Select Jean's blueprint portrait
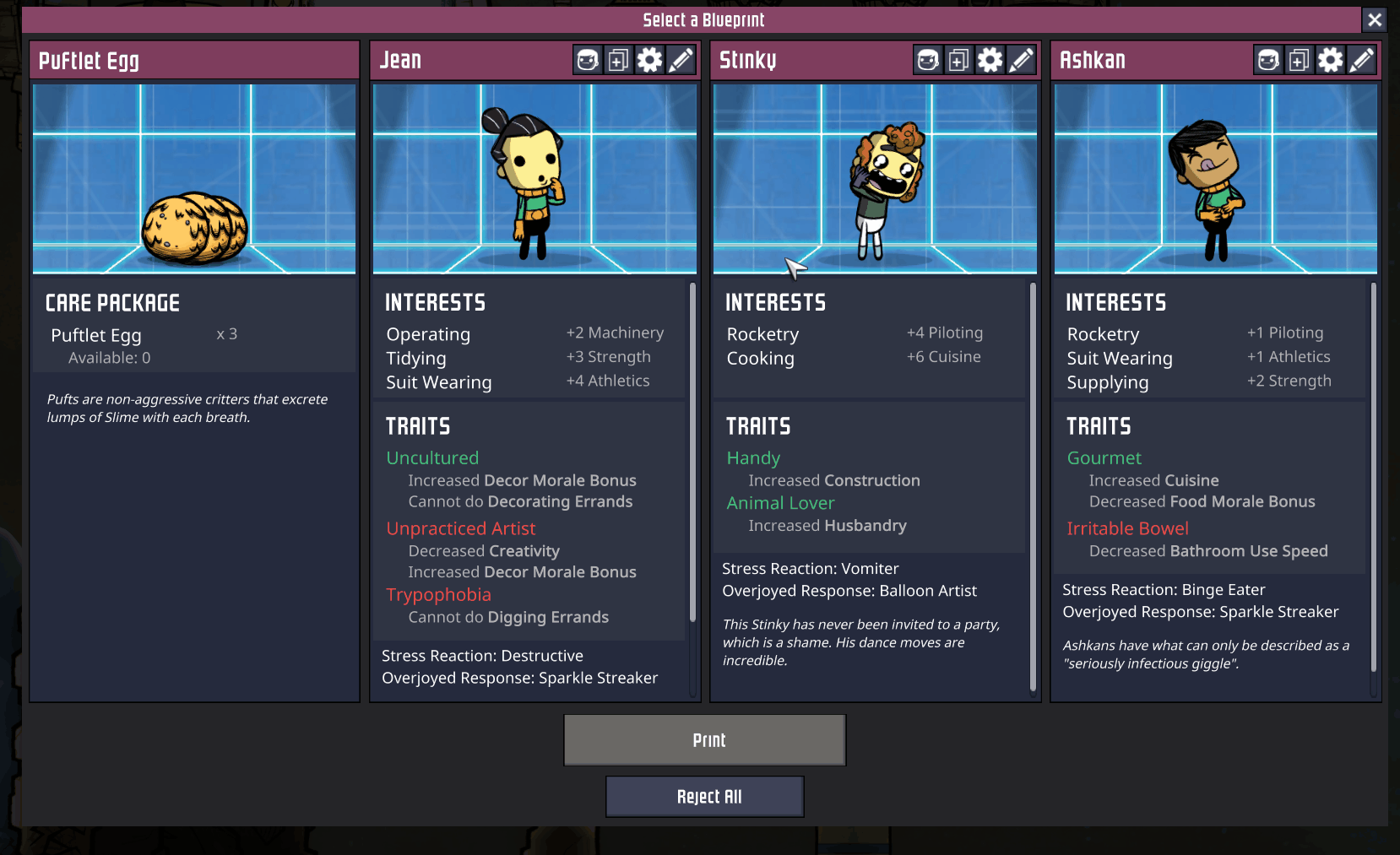 (x=534, y=179)
